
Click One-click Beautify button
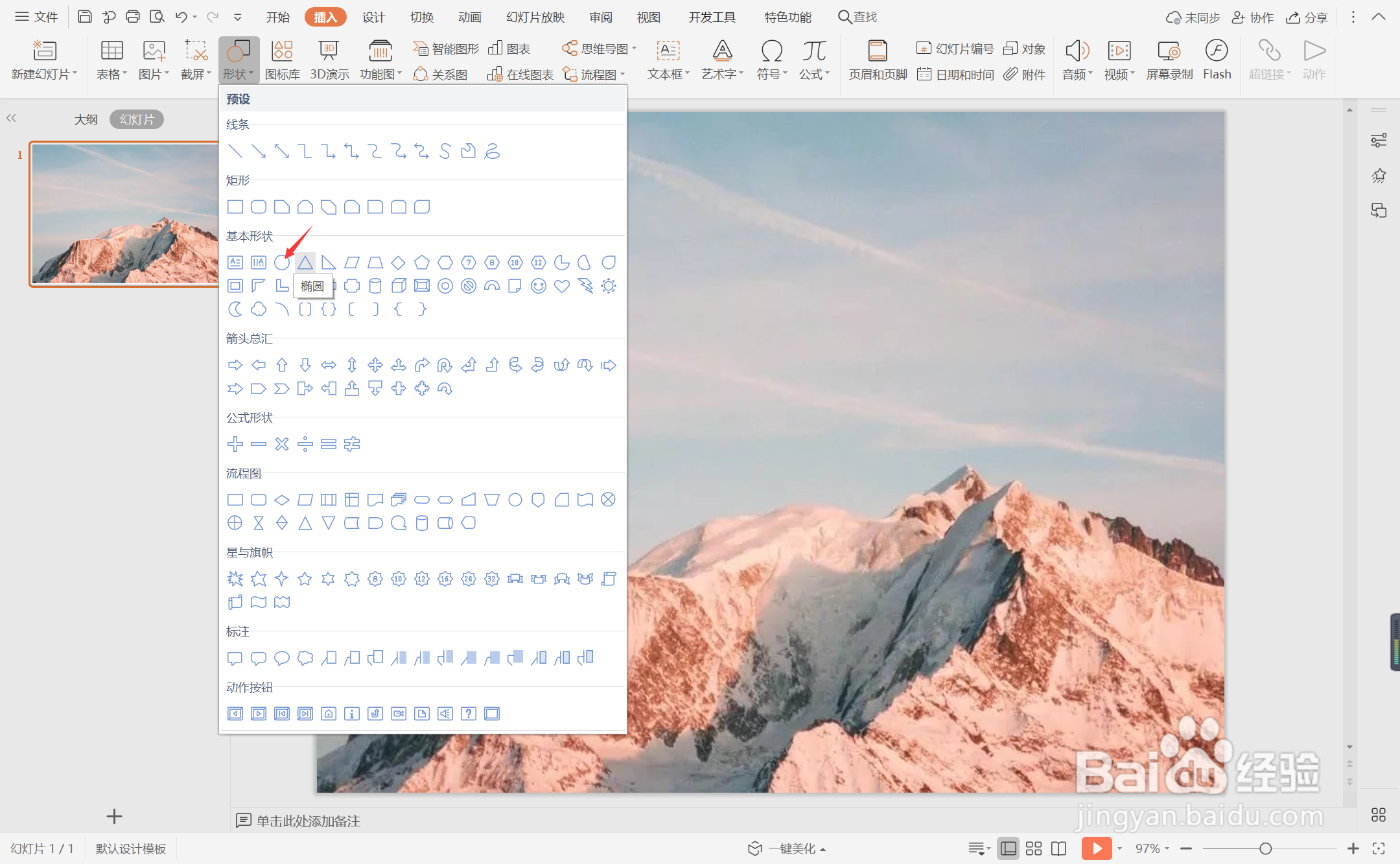[x=787, y=848]
